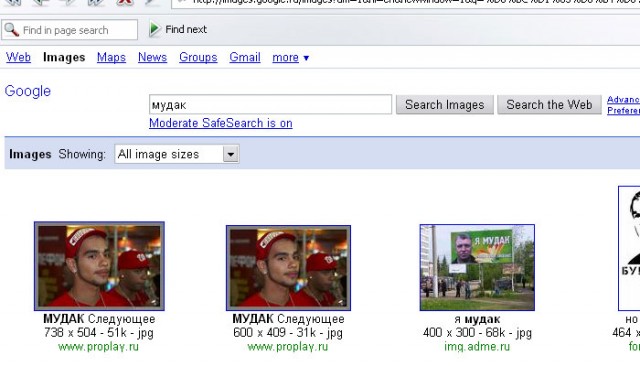Click '600 x 409 - 31k - jpg' text
The image size is (640, 366).
point(288,333)
